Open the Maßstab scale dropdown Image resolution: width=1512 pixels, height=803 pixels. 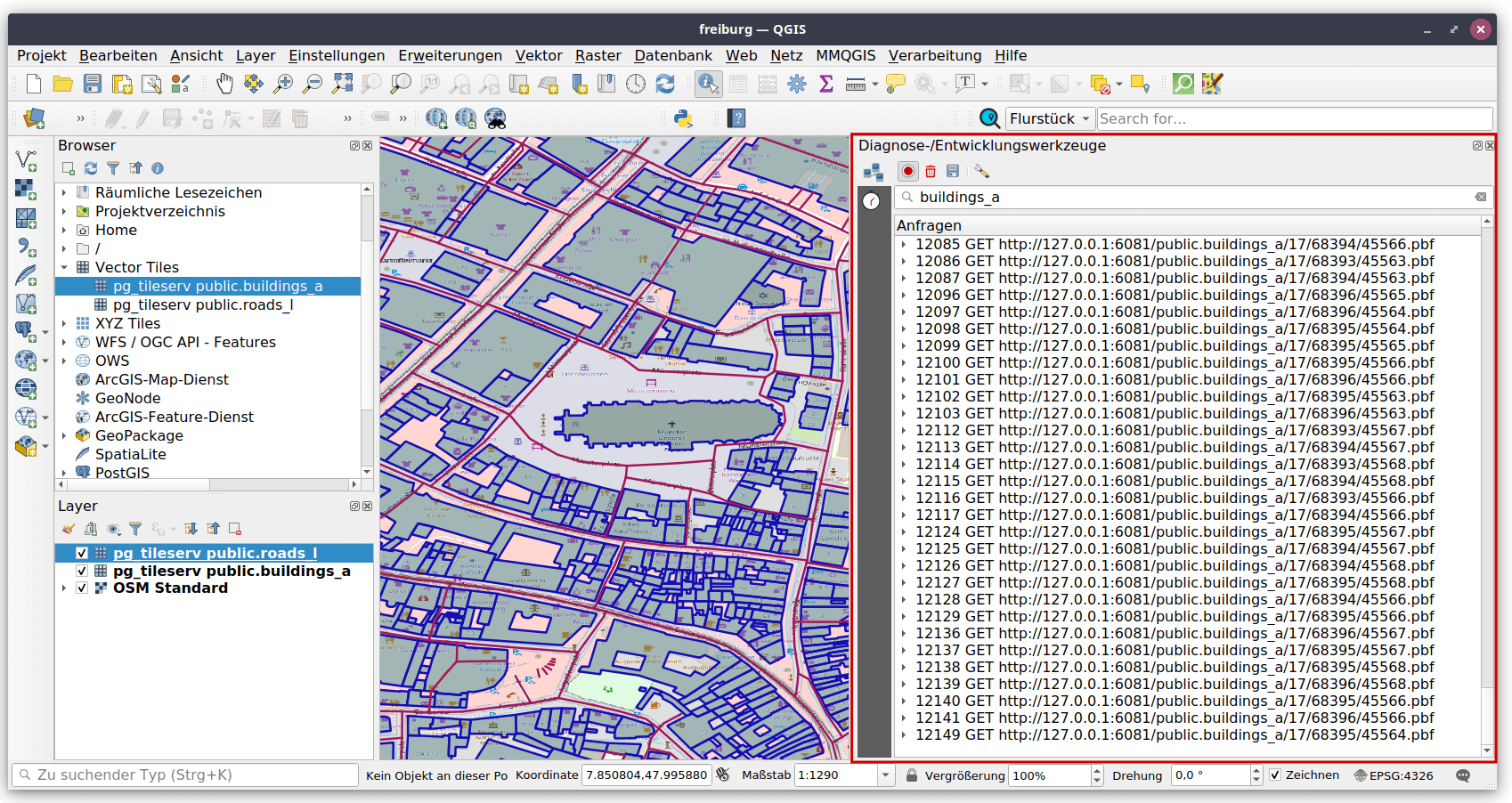click(x=885, y=775)
